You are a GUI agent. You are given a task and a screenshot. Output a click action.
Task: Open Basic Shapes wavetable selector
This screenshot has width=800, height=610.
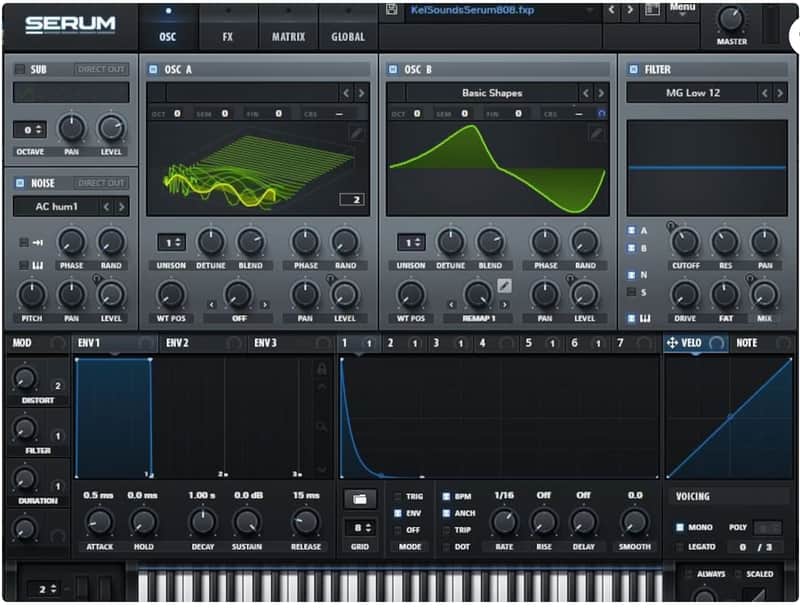coord(492,93)
